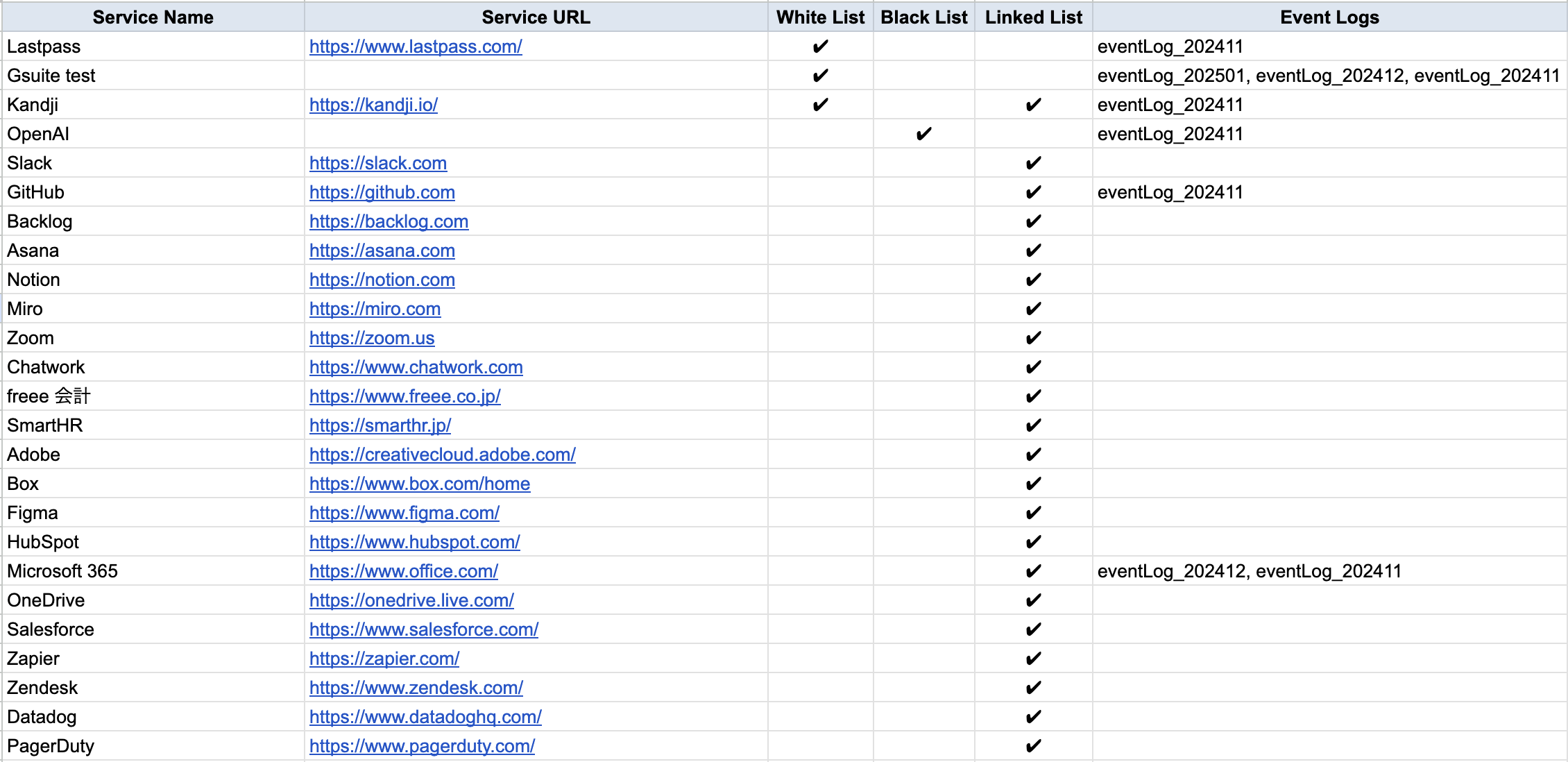Open the notion.com link

coord(382,280)
